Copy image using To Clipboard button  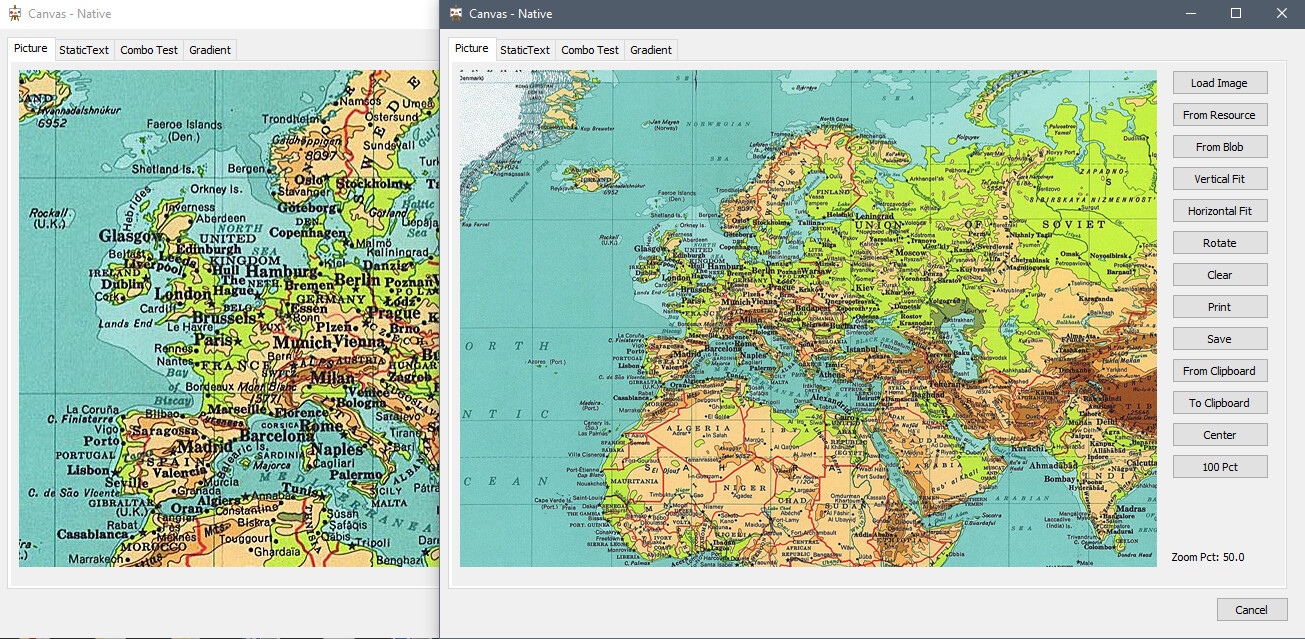pos(1219,403)
